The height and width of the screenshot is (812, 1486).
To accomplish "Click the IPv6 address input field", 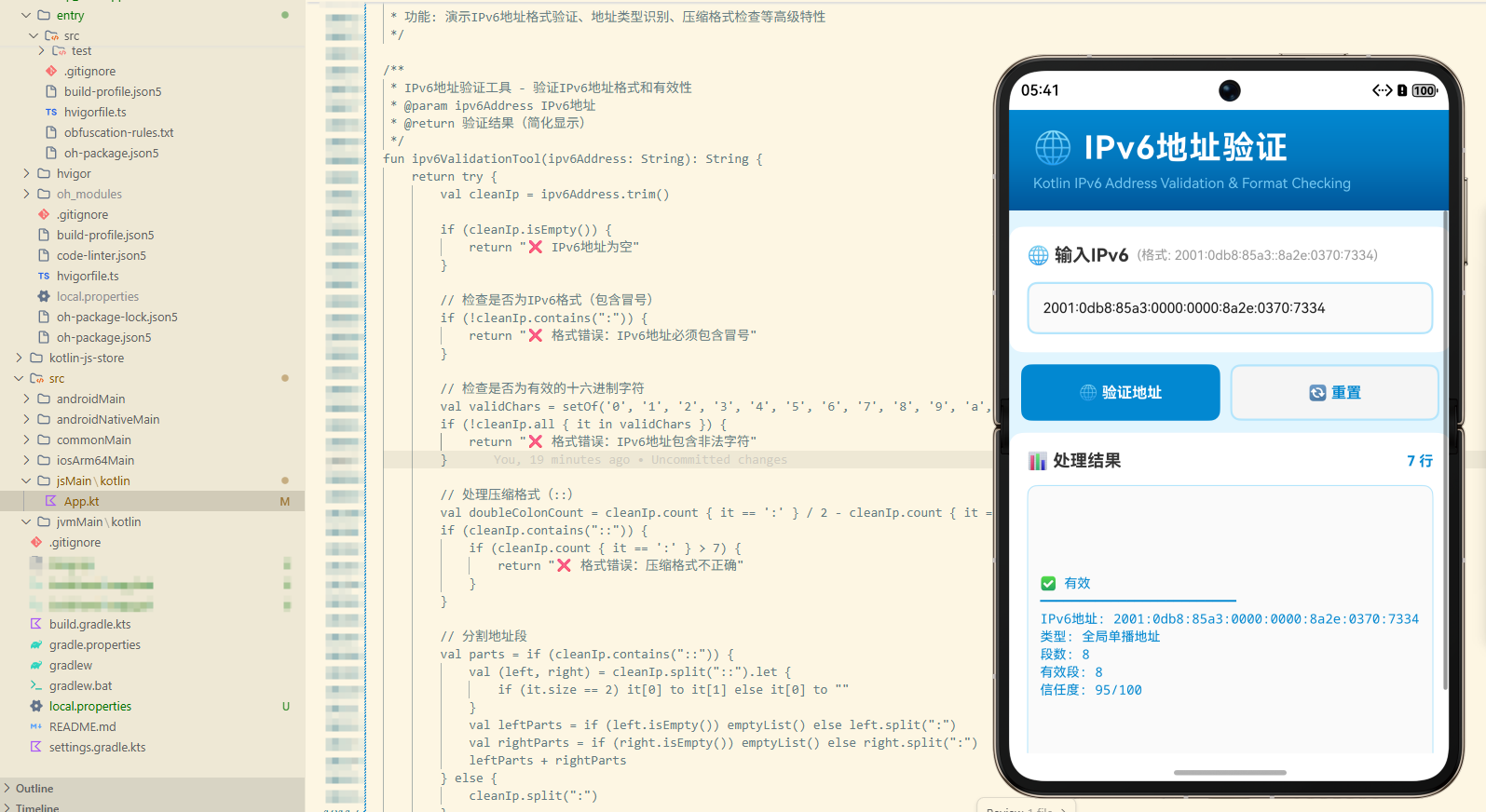I will pyautogui.click(x=1230, y=308).
